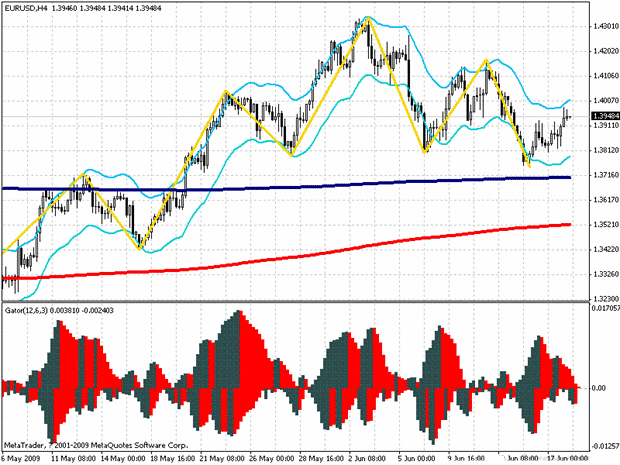The height and width of the screenshot is (465, 620).
Task: Click the 21 May 08:00 time label
Action: tap(223, 459)
